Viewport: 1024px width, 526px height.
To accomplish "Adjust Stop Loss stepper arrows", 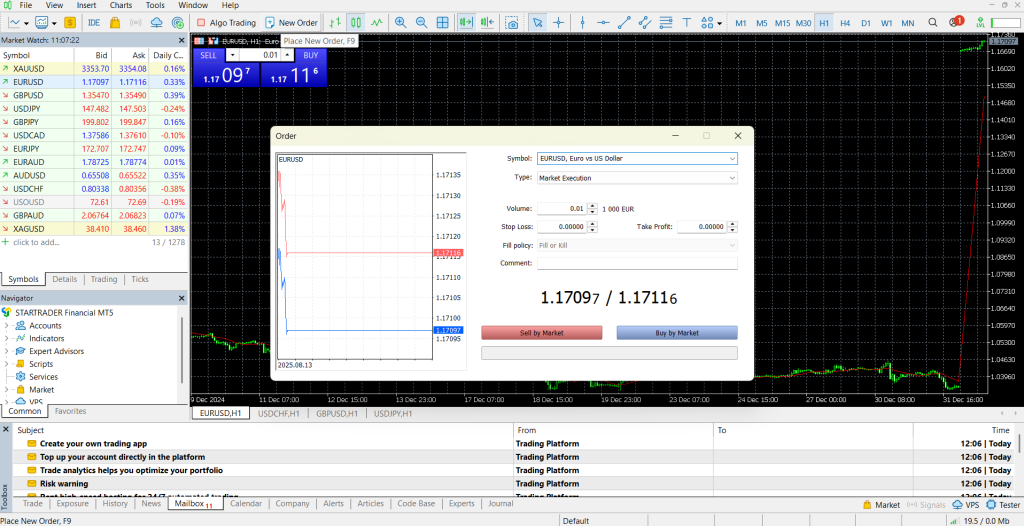I will (592, 227).
